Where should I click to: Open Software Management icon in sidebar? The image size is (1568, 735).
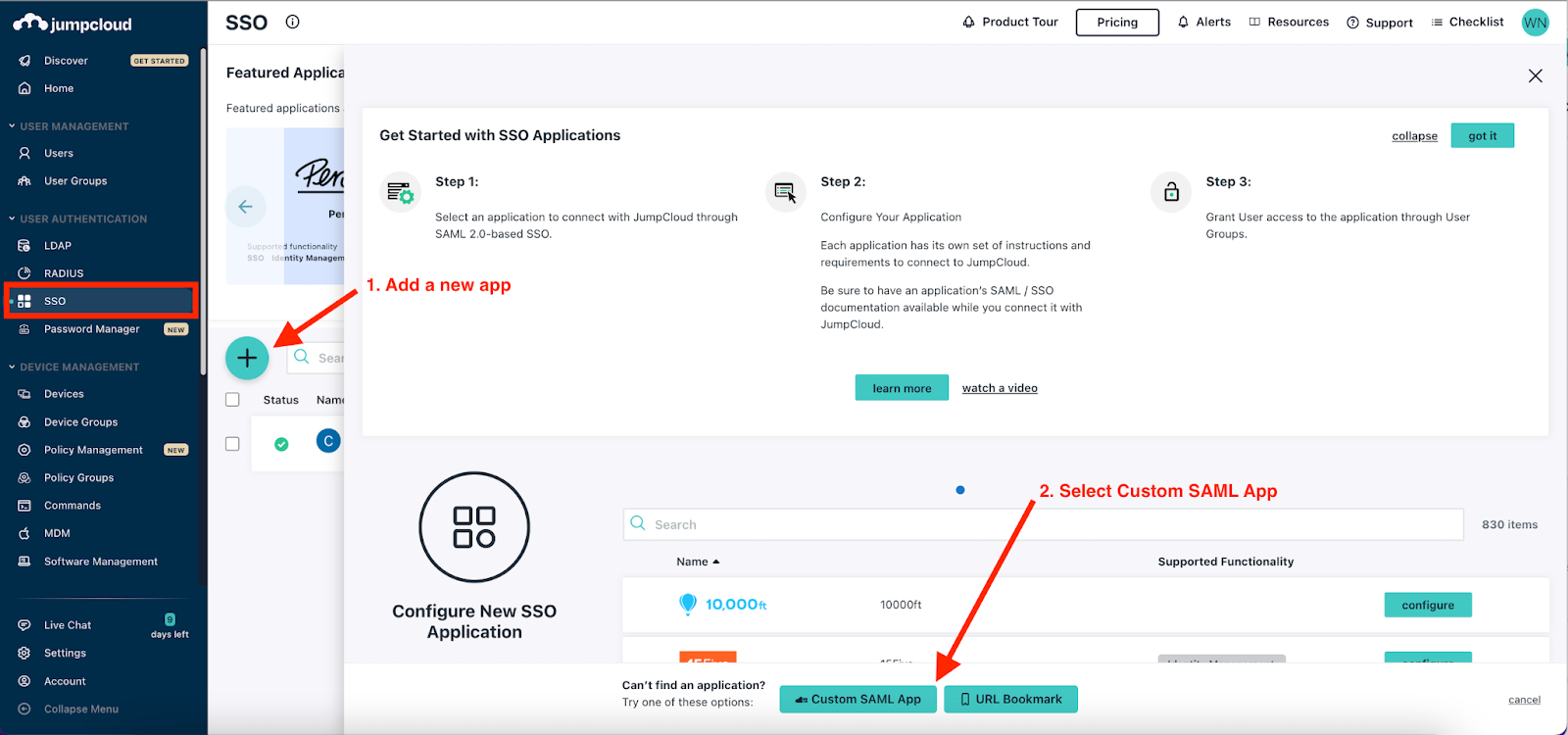coord(24,562)
